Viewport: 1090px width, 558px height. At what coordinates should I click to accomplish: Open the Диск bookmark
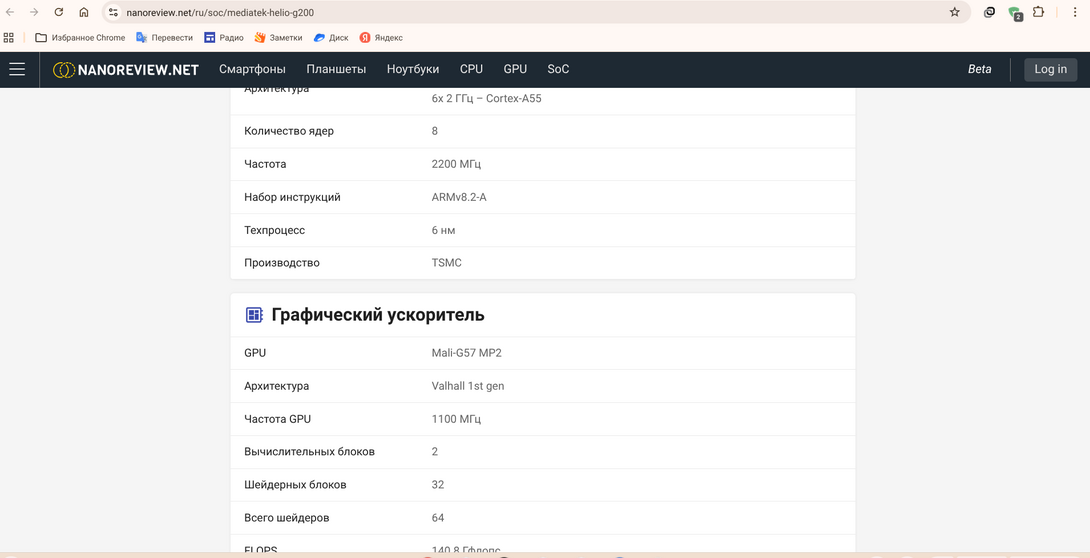(x=331, y=38)
